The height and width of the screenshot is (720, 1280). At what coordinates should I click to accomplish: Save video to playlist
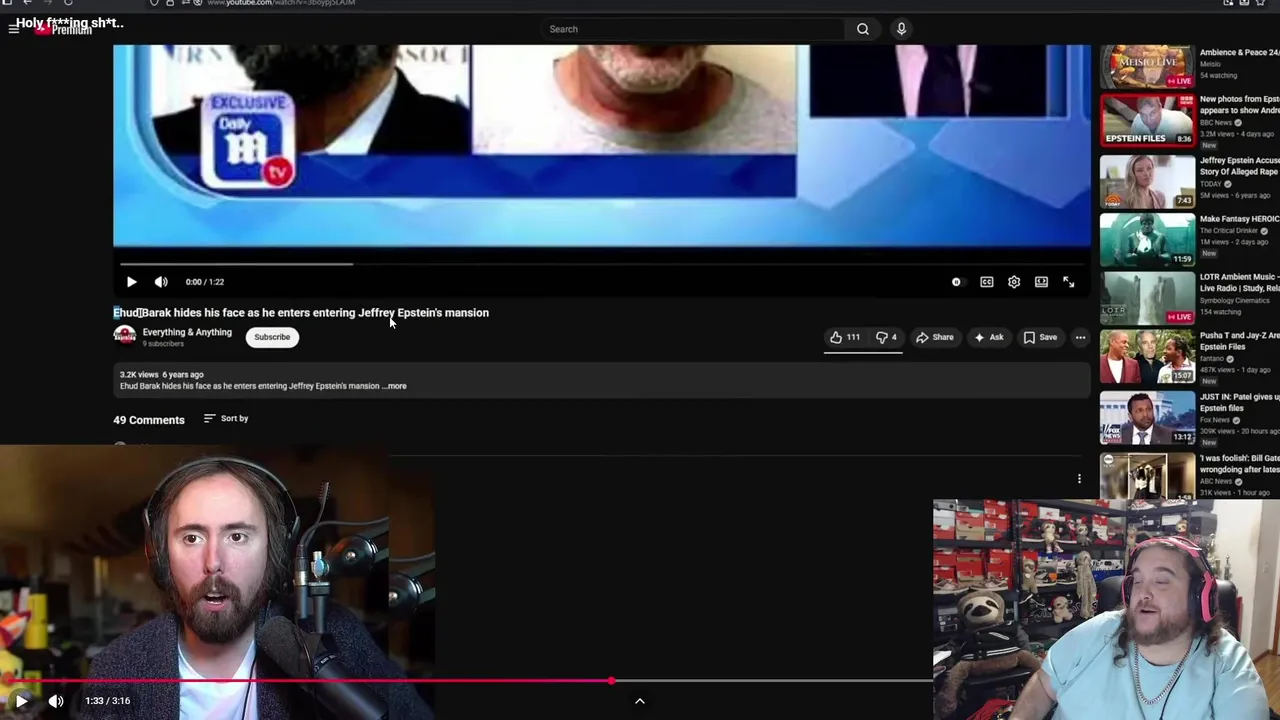(1040, 337)
